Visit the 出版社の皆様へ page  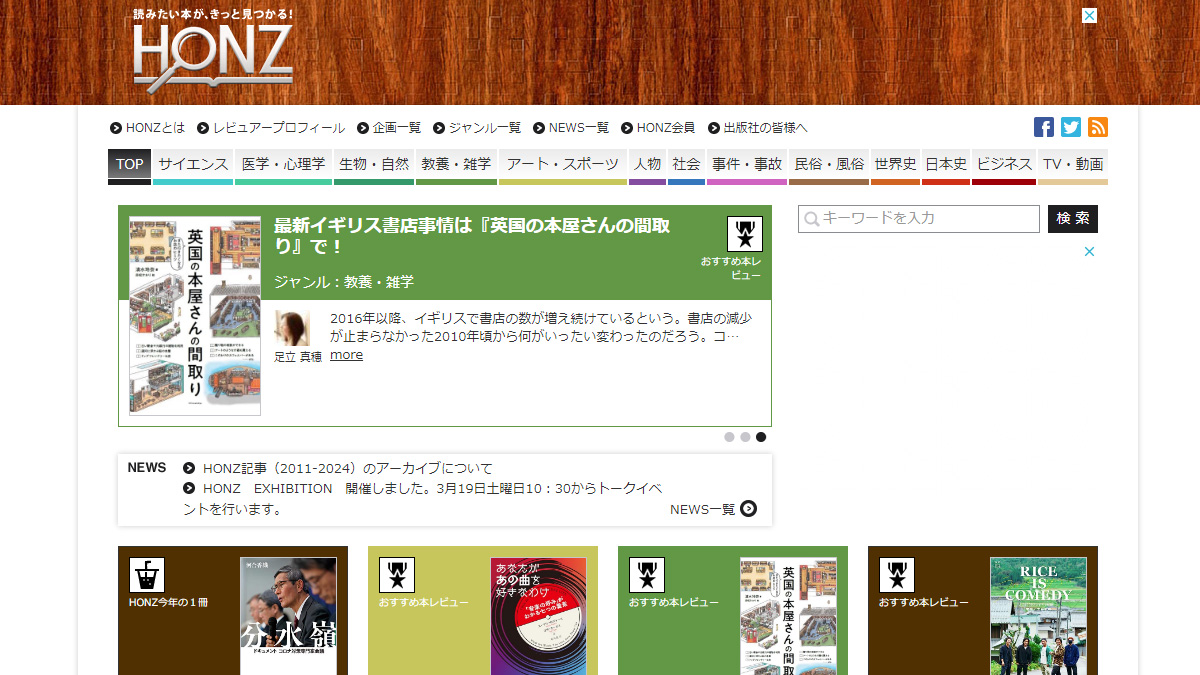click(764, 127)
